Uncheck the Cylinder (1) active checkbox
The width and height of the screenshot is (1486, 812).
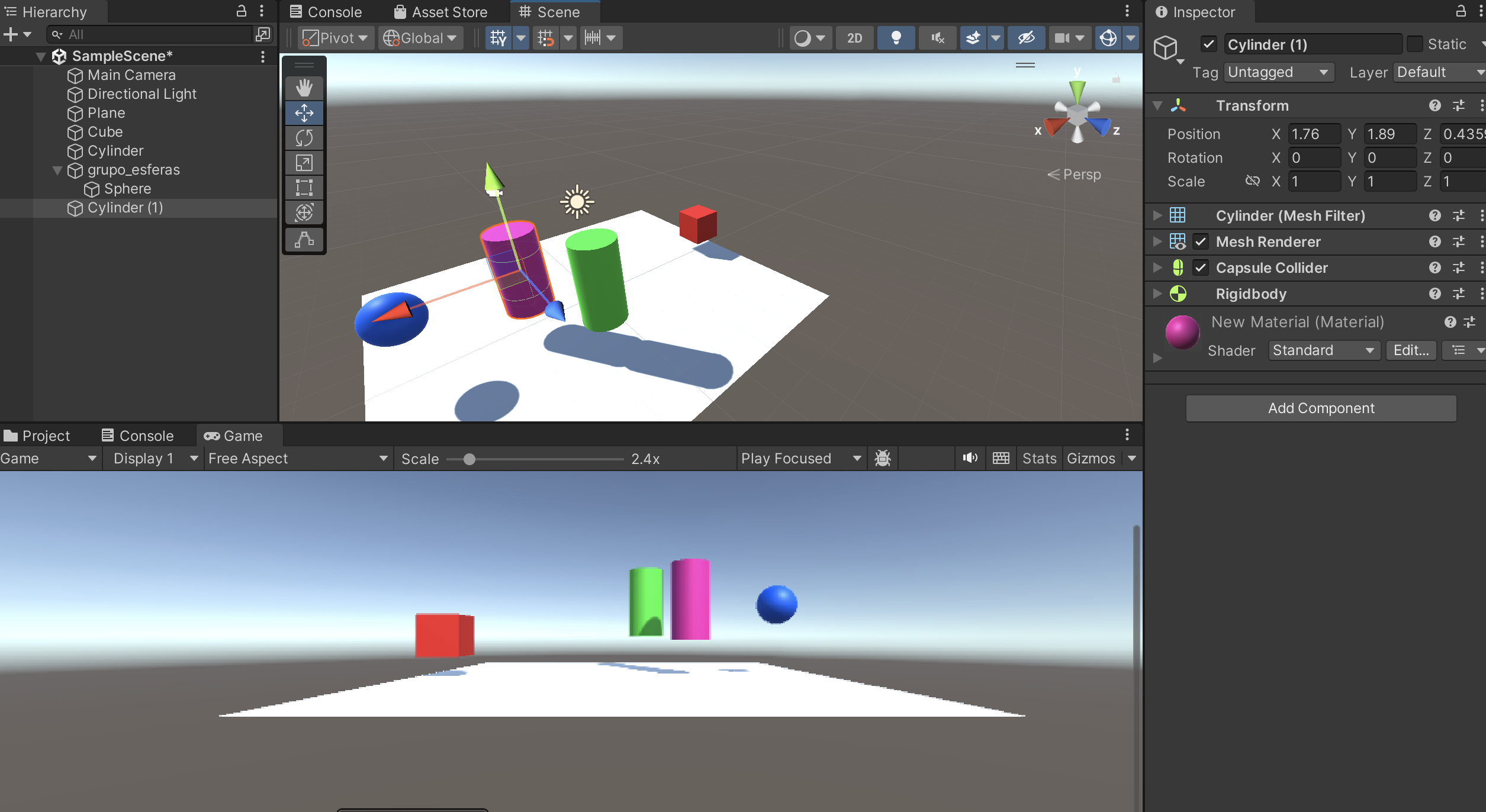coord(1208,44)
